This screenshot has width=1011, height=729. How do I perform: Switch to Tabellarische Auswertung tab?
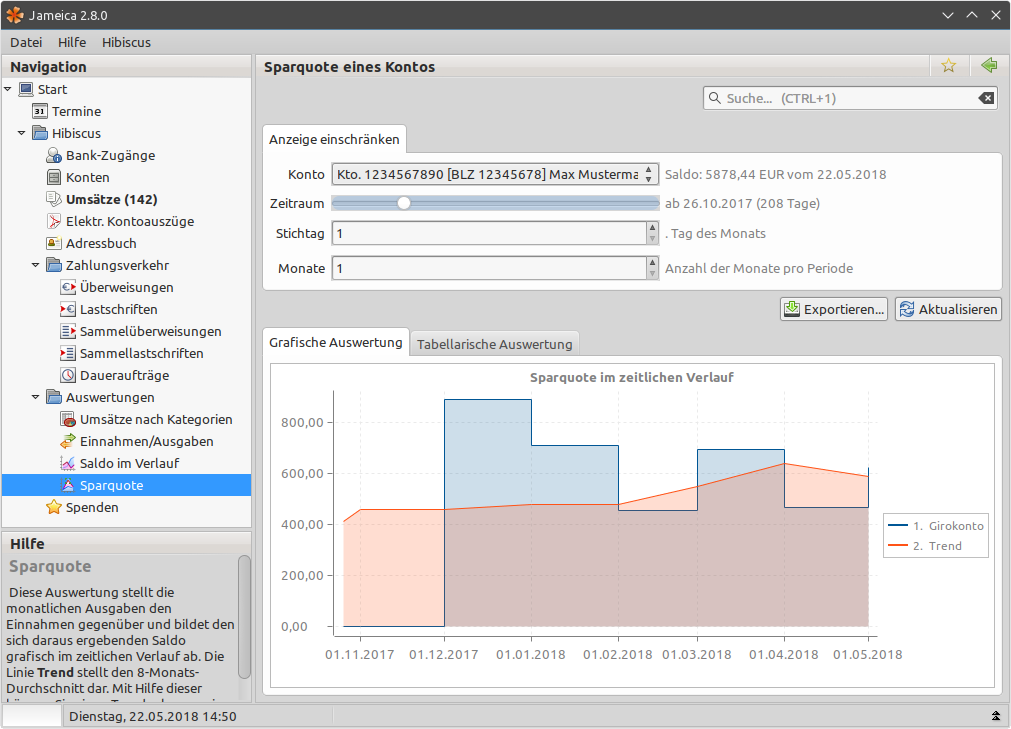(495, 344)
